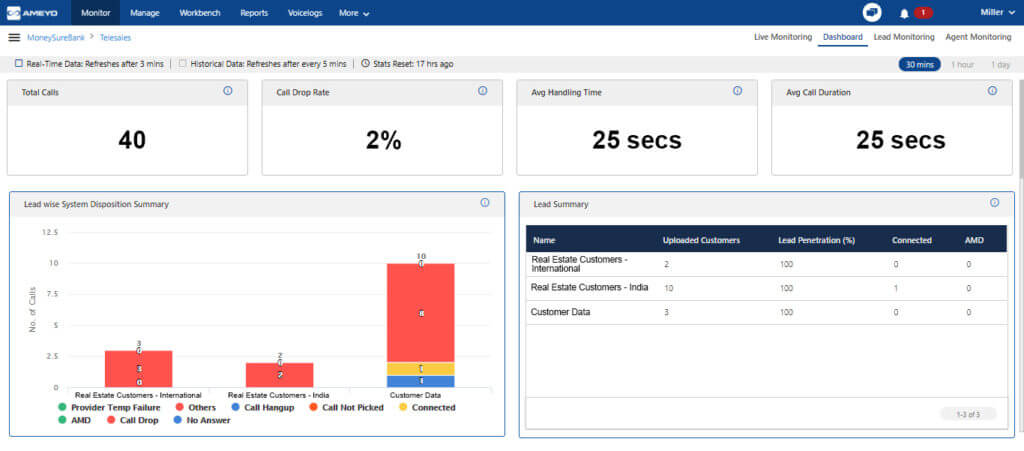Viewport: 1024px width, 451px height.
Task: Toggle Call Drop legend series
Action: pyautogui.click(x=132, y=420)
